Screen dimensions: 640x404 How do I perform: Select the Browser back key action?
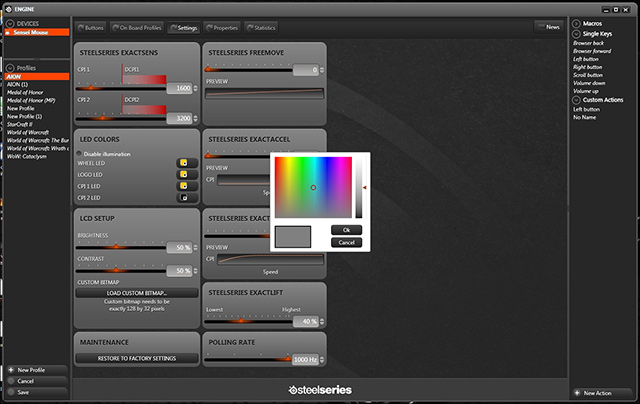(588, 43)
